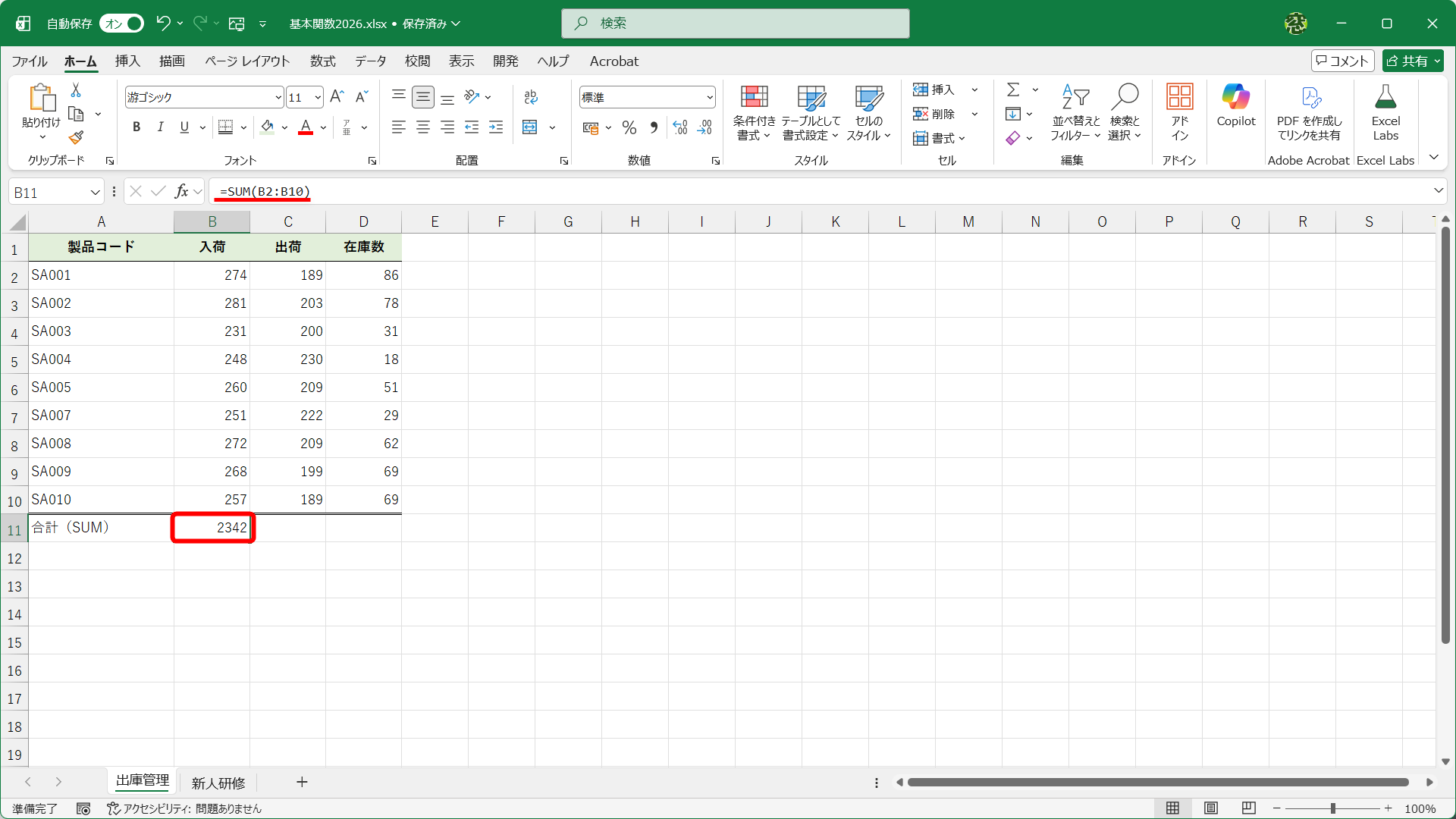Open the 数式 ribbon tab

coord(322,61)
